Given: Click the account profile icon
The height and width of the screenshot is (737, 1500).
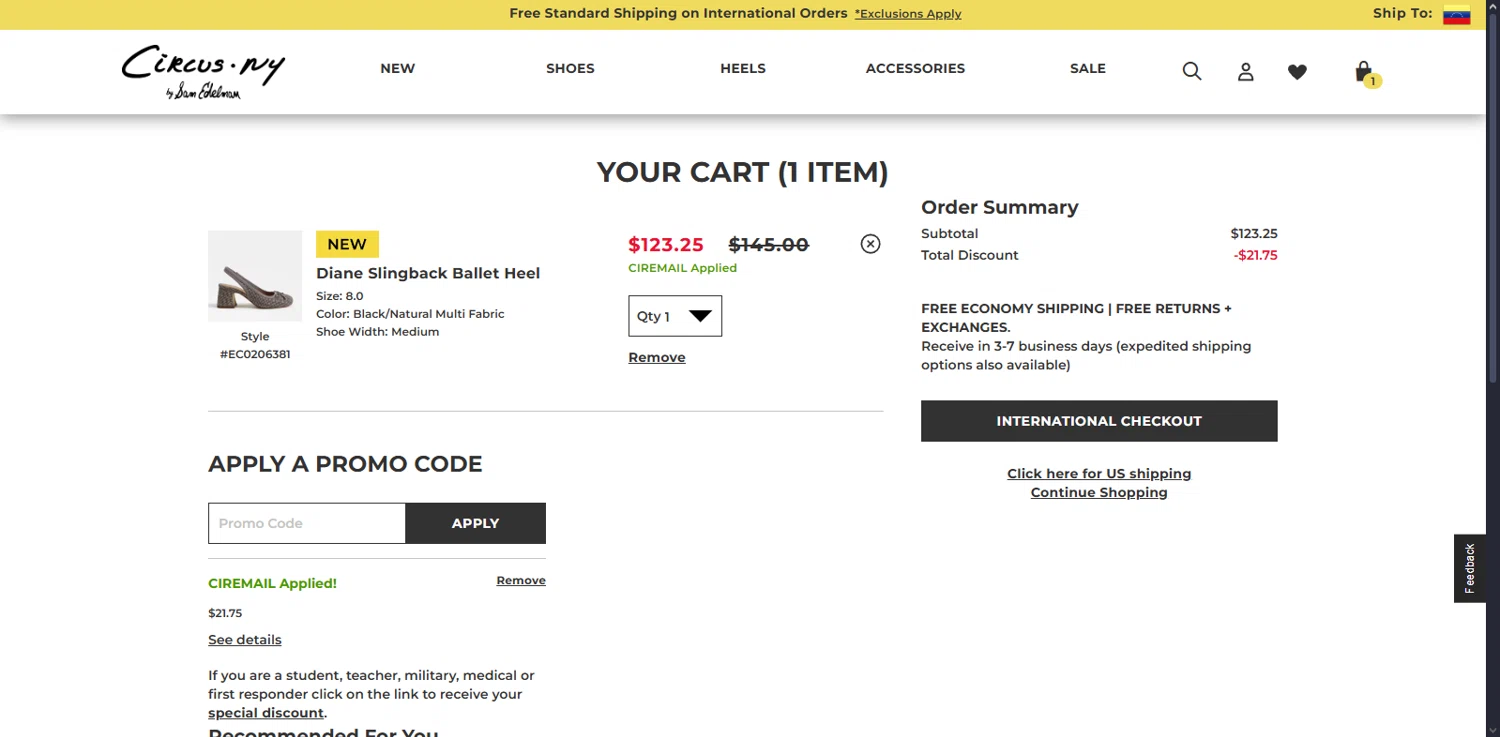Looking at the screenshot, I should [1245, 71].
